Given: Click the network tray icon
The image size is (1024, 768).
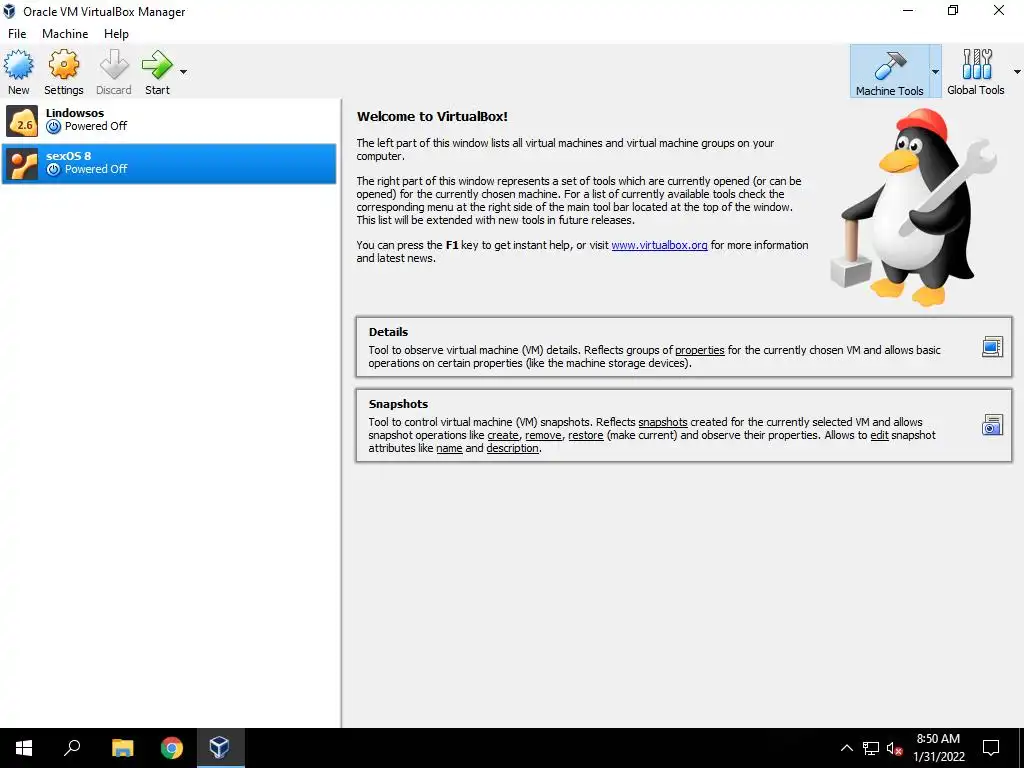Looking at the screenshot, I should click(x=871, y=748).
